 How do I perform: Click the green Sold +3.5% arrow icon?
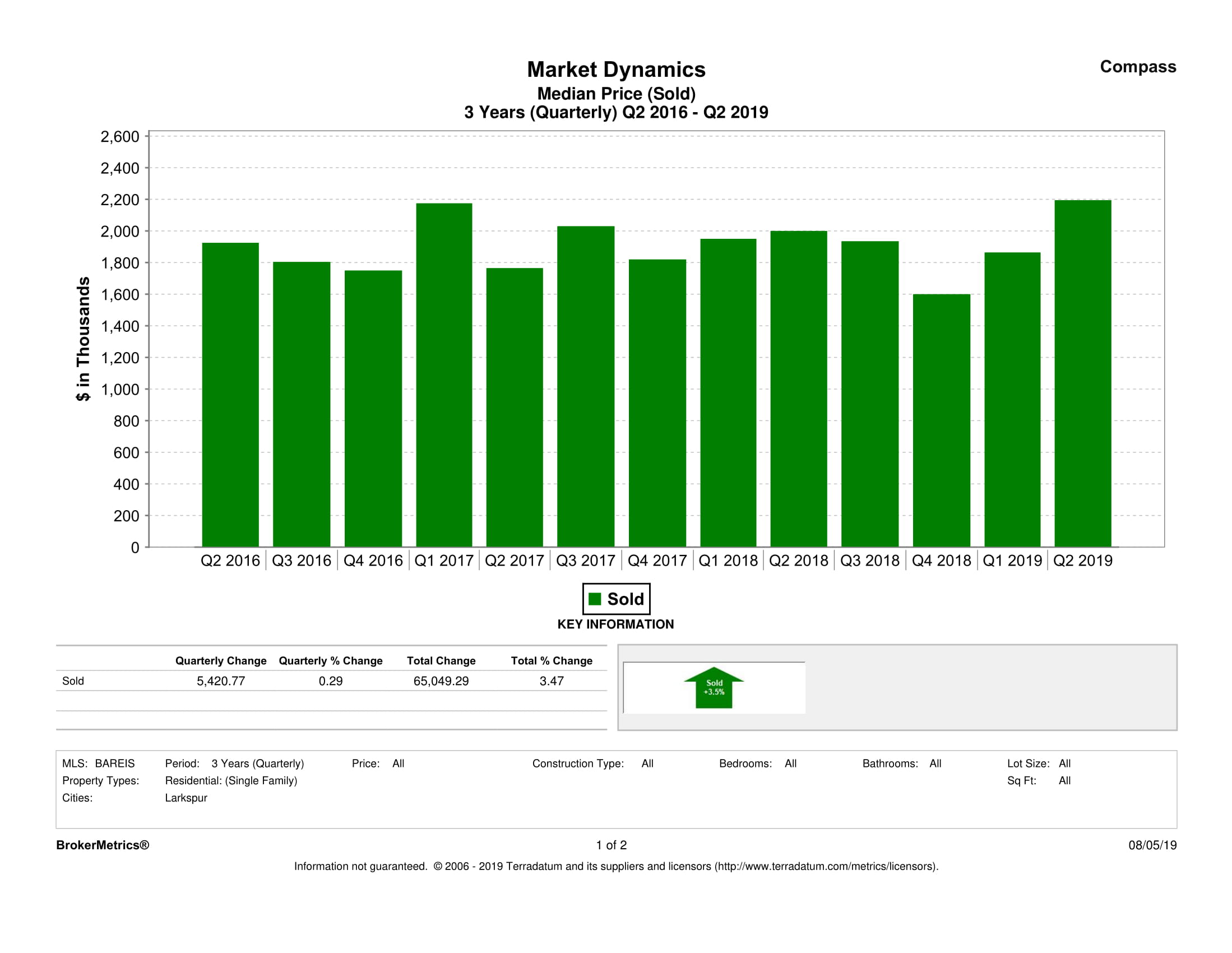pos(714,687)
